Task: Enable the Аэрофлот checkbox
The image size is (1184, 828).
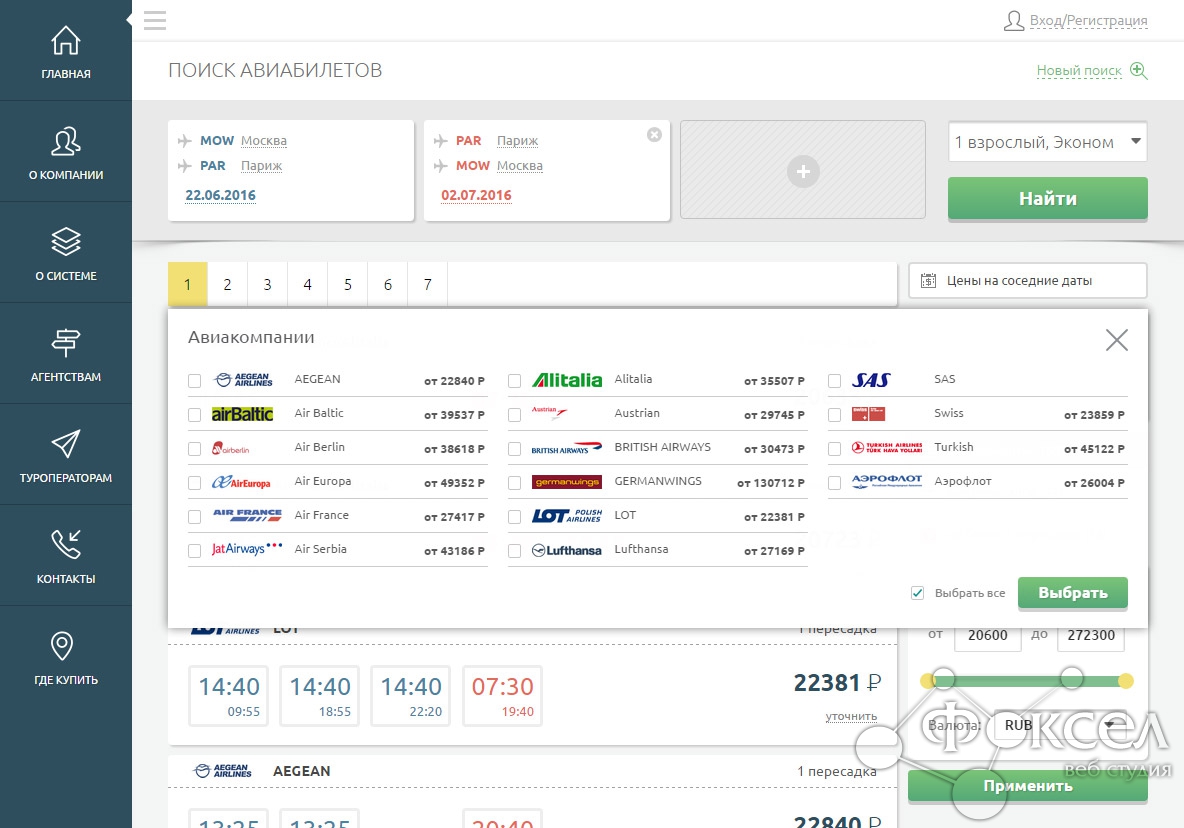Action: (x=834, y=482)
